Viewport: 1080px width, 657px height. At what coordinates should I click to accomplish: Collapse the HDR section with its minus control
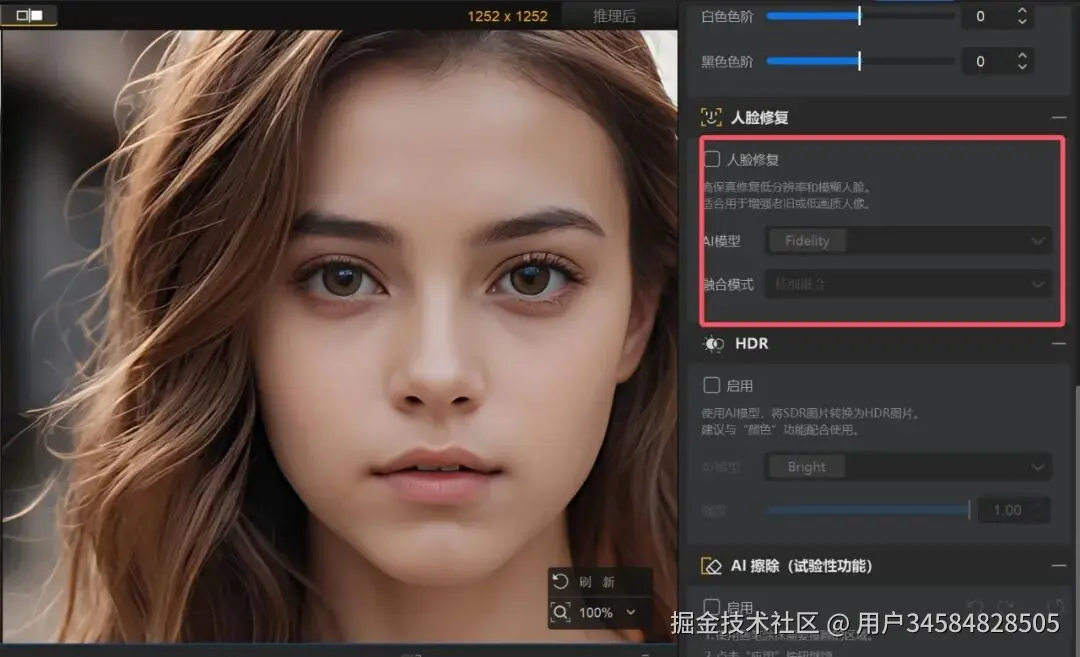(x=1060, y=343)
